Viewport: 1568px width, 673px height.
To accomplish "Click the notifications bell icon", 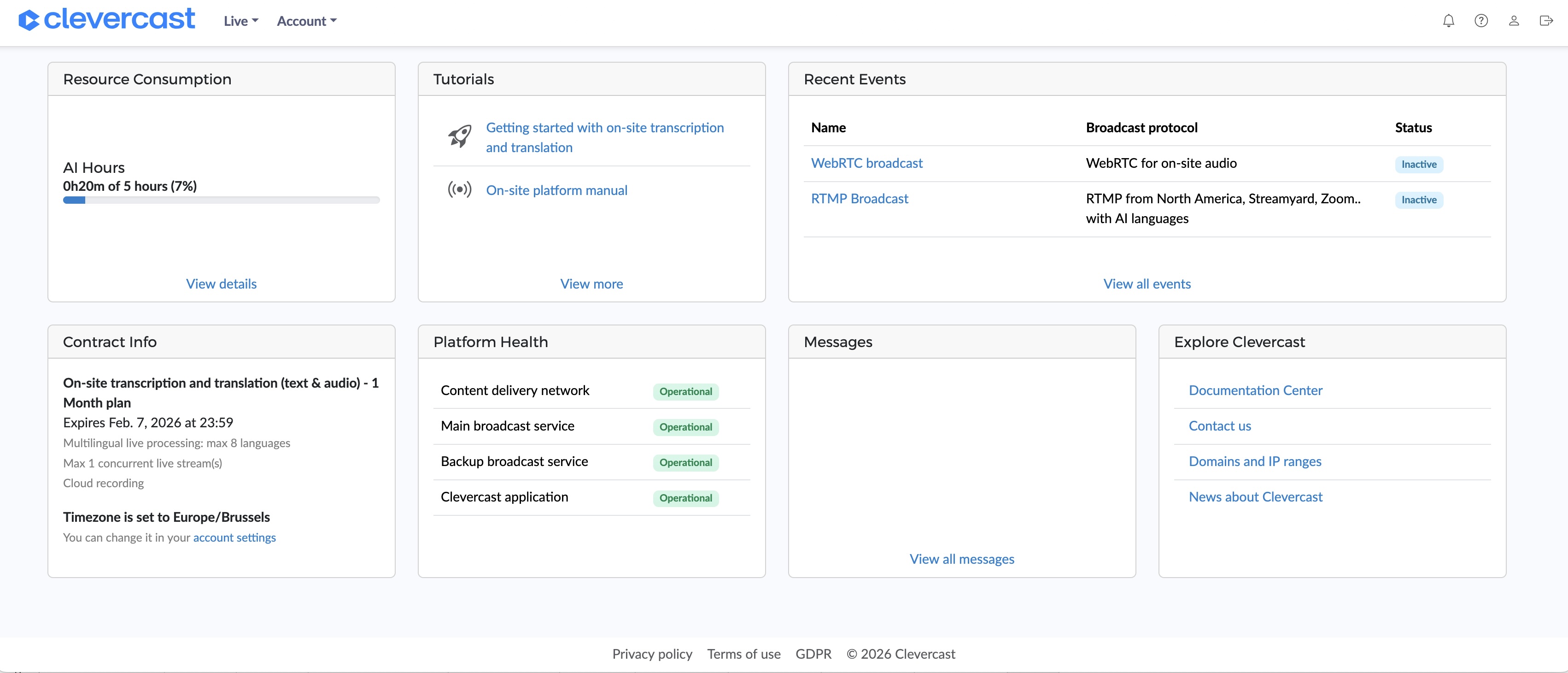I will tap(1448, 21).
